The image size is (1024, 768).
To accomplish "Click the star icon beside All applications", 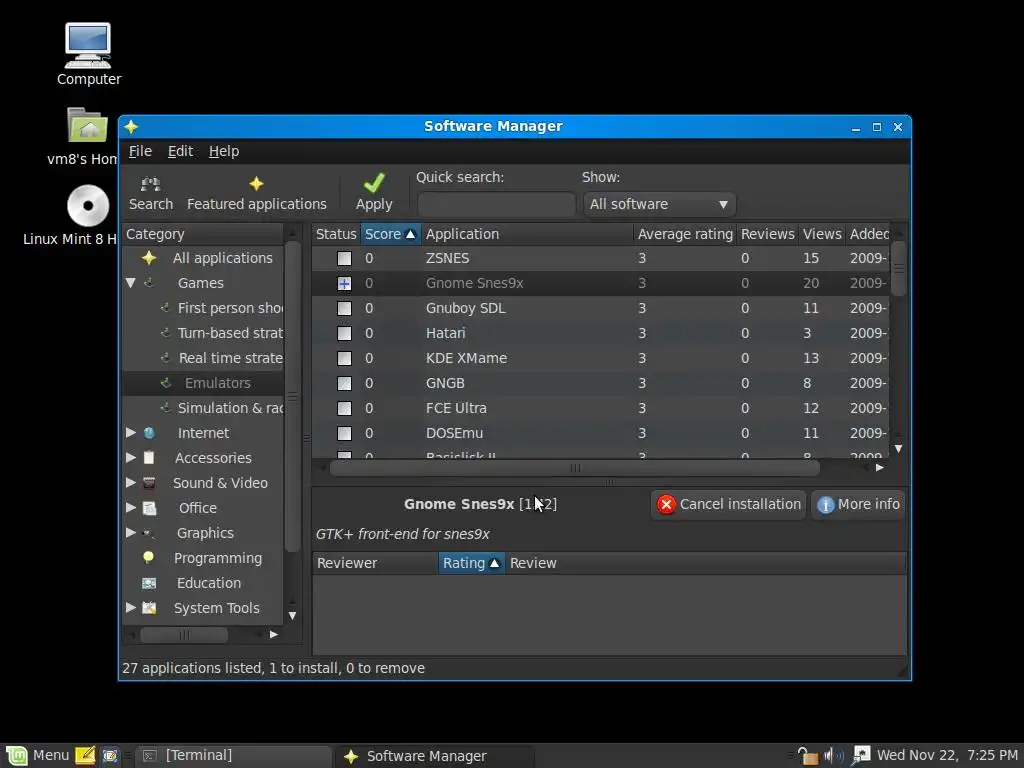I will click(149, 258).
